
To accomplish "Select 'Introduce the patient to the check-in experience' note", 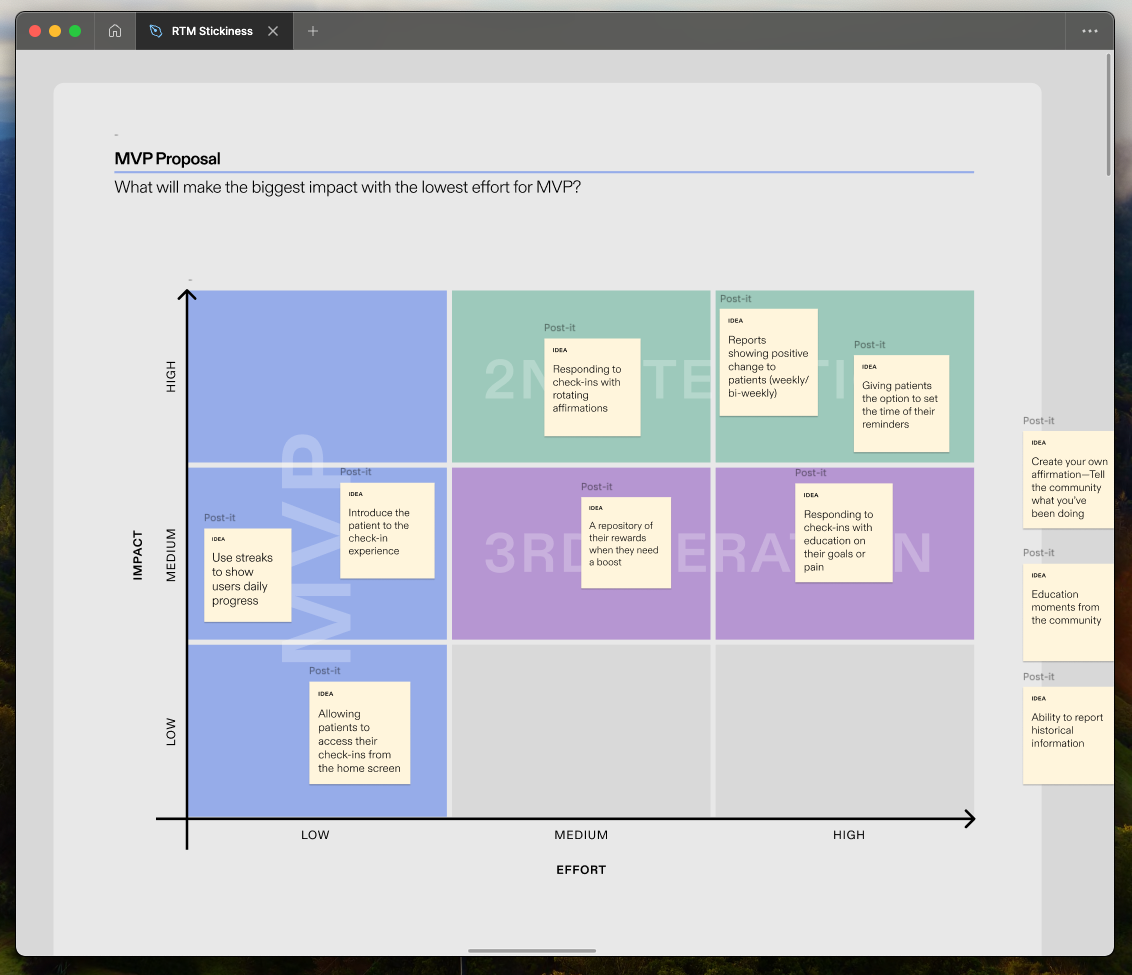I will (387, 531).
